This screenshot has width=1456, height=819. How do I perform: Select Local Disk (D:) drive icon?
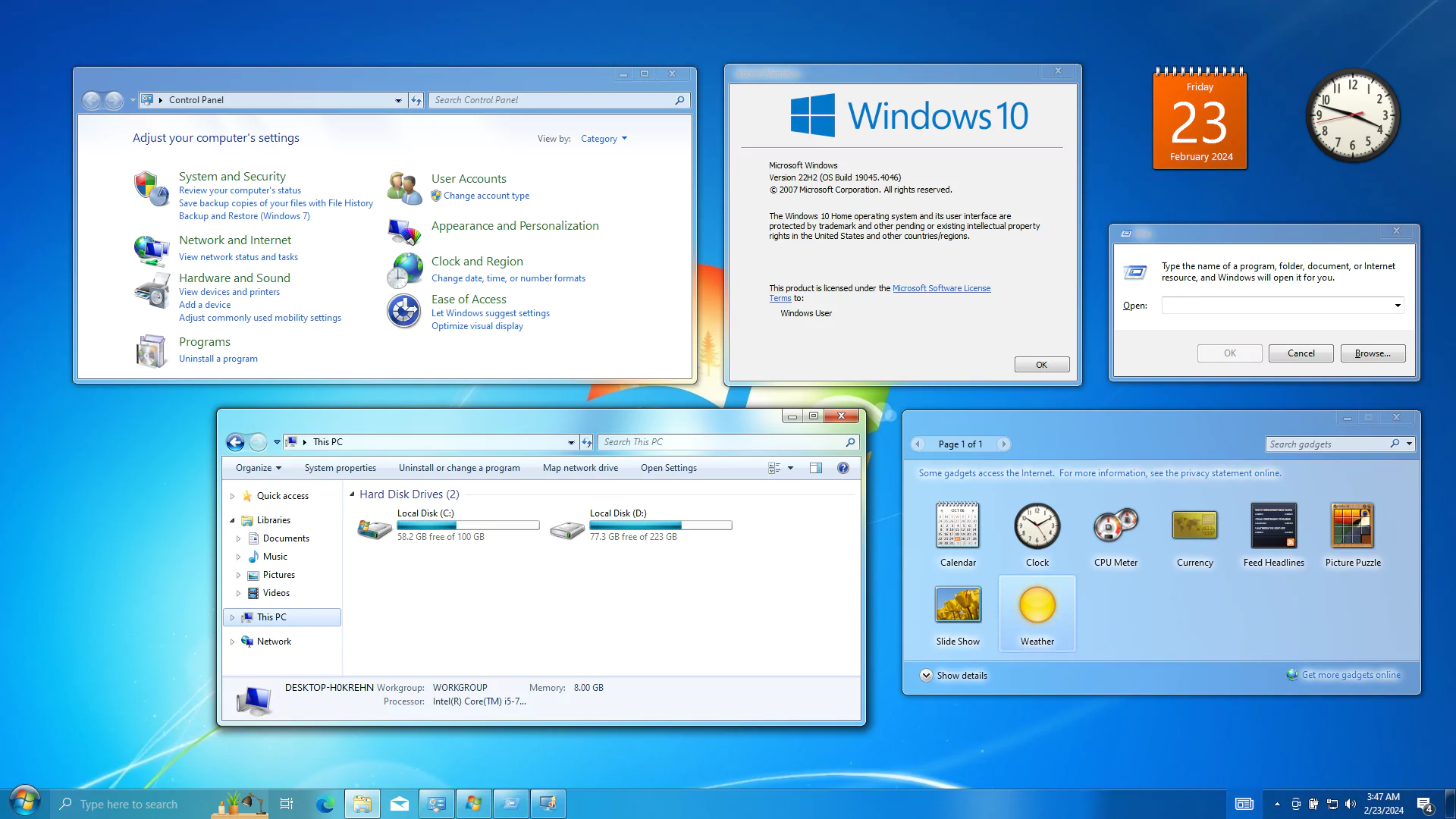(566, 529)
